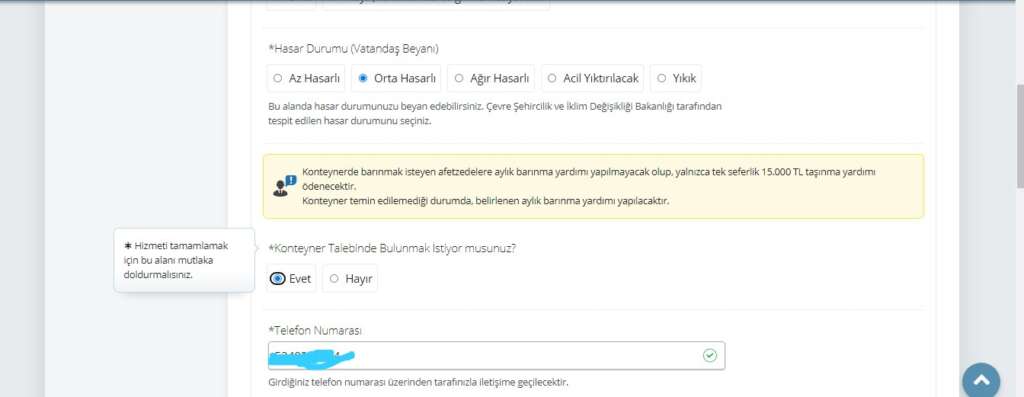Click the scroll-to-top arrow button
1024x397 pixels.
pyautogui.click(x=981, y=381)
